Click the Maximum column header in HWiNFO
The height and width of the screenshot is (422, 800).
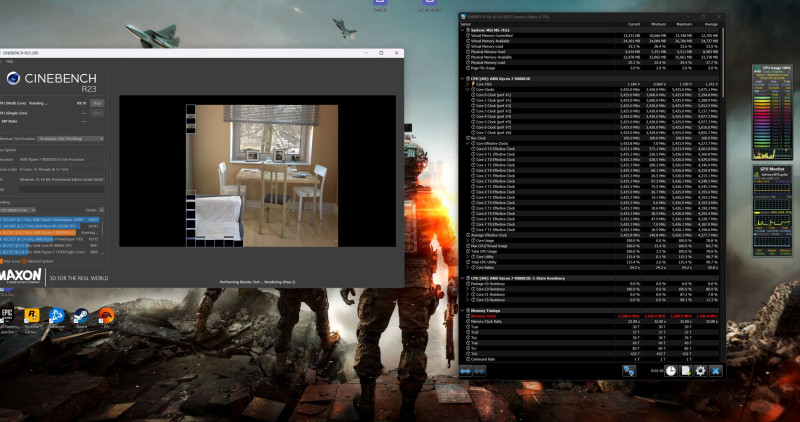coord(682,24)
